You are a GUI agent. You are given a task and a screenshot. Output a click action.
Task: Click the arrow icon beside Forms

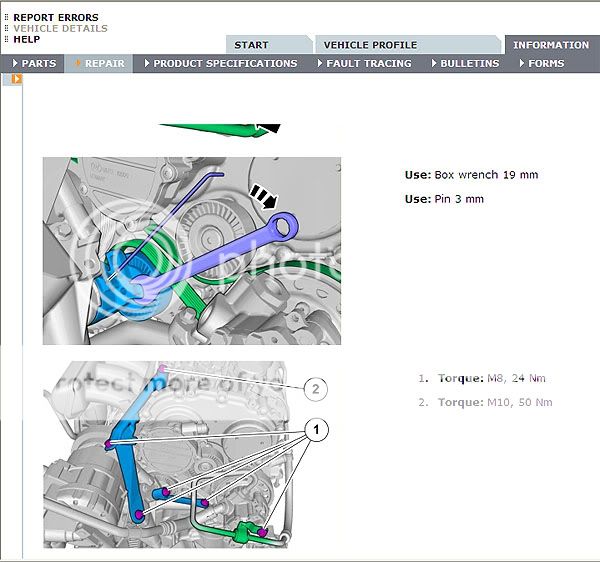click(x=521, y=63)
